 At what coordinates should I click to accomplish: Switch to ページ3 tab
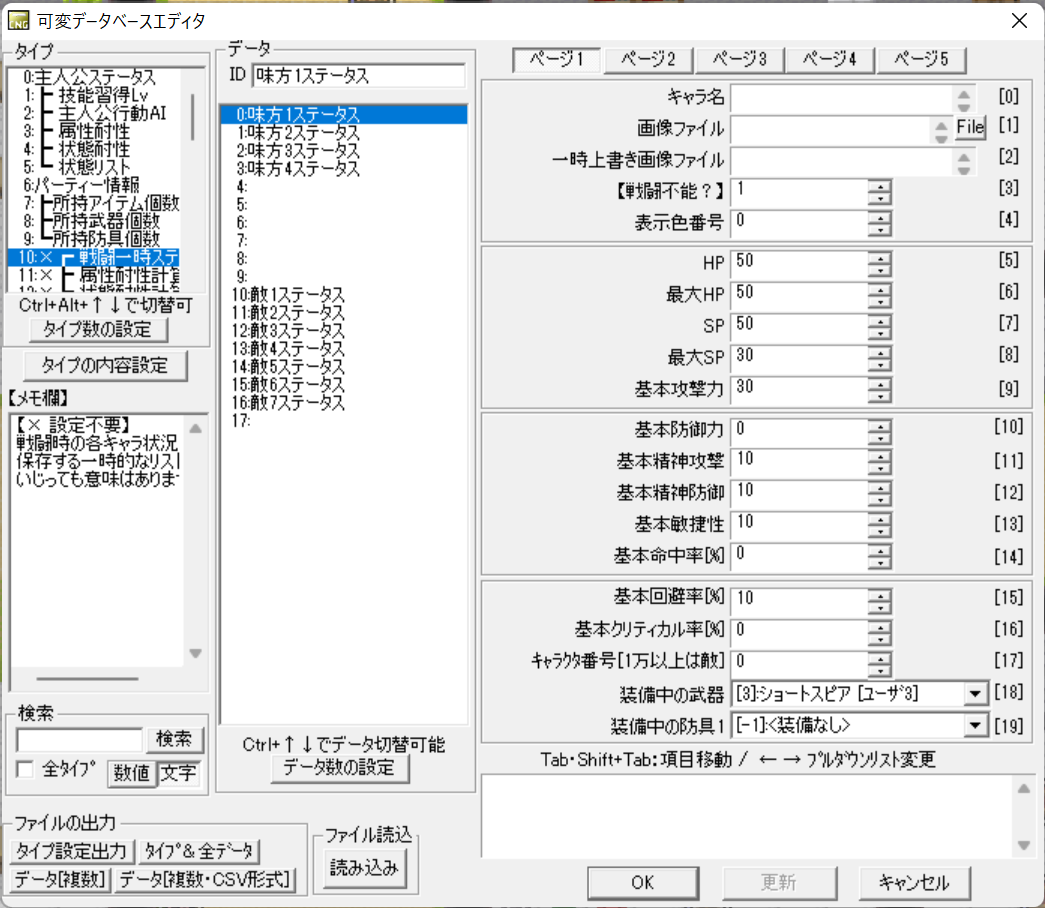coord(739,59)
